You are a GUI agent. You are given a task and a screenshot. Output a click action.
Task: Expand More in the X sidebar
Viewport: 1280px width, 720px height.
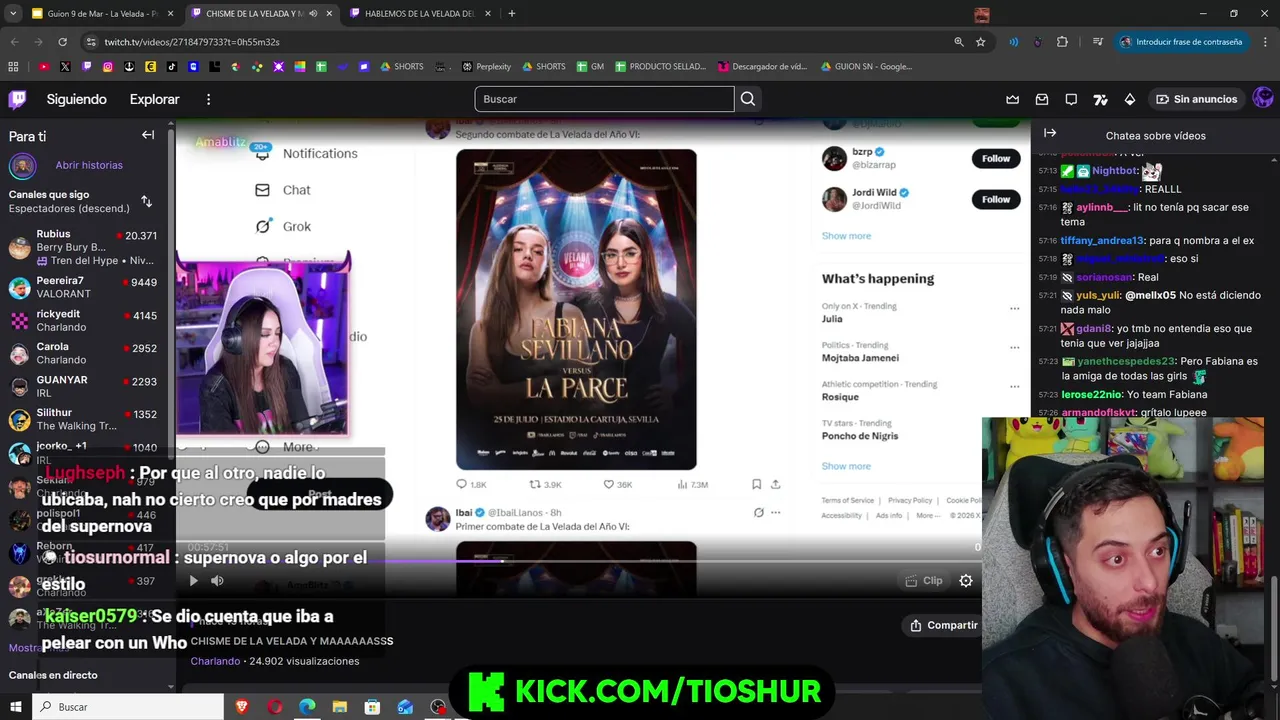point(286,447)
